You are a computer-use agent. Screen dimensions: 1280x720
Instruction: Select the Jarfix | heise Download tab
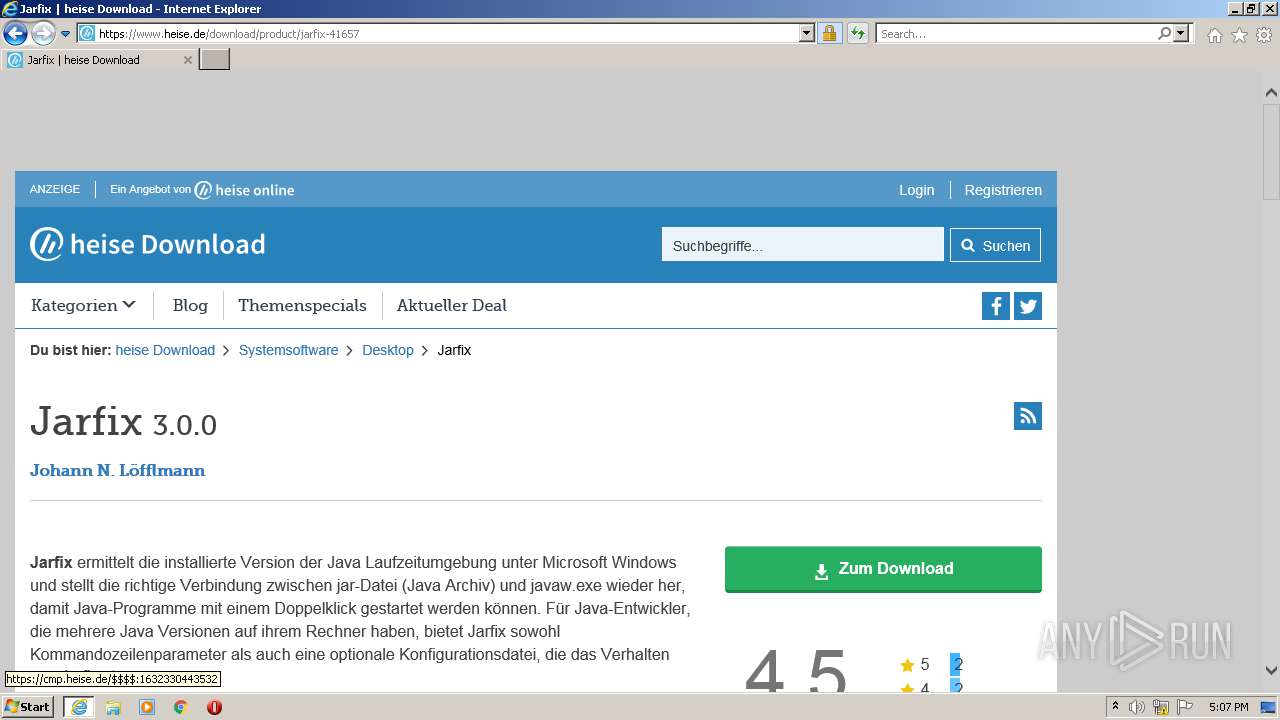pyautogui.click(x=100, y=60)
